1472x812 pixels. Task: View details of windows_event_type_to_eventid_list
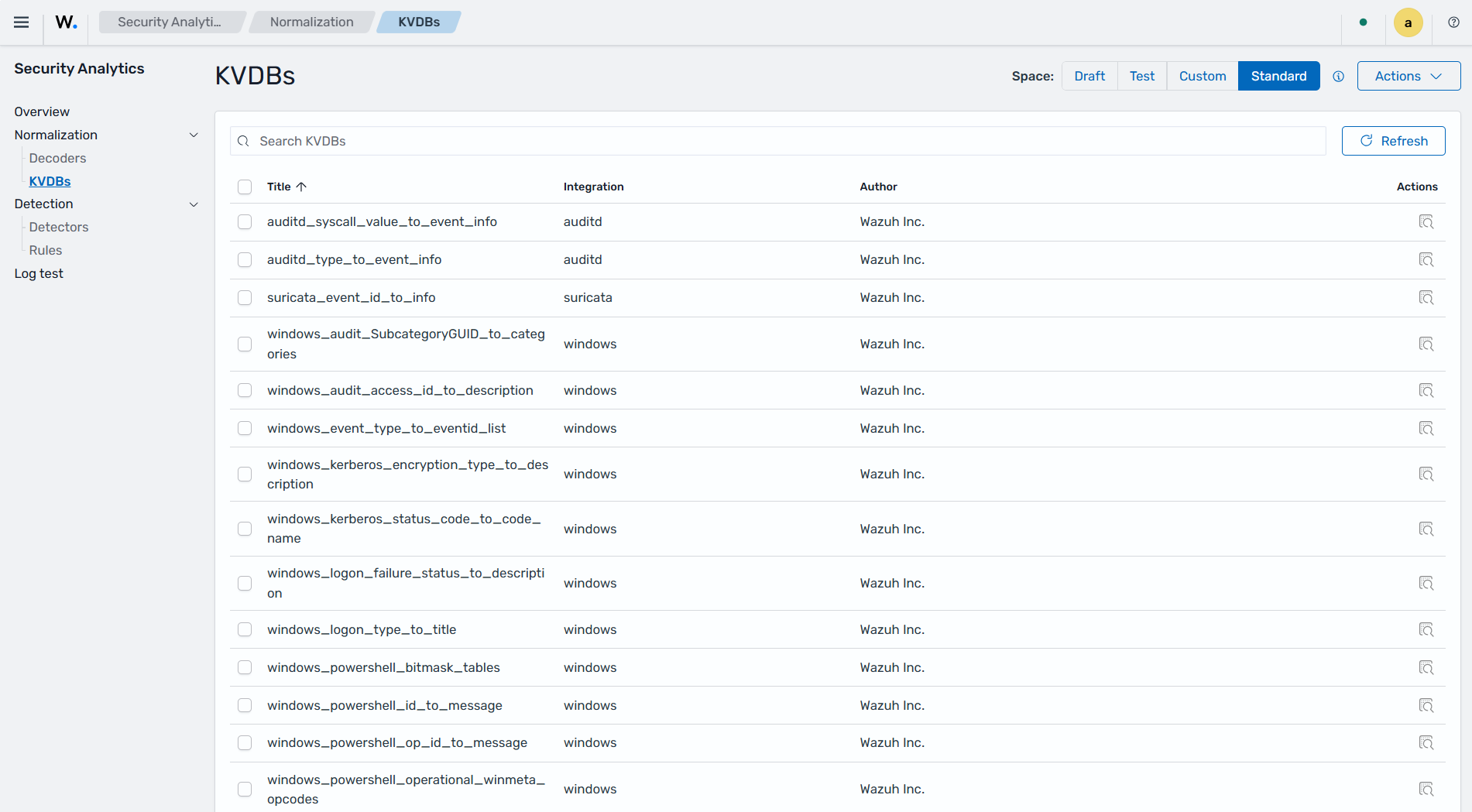[1426, 428]
